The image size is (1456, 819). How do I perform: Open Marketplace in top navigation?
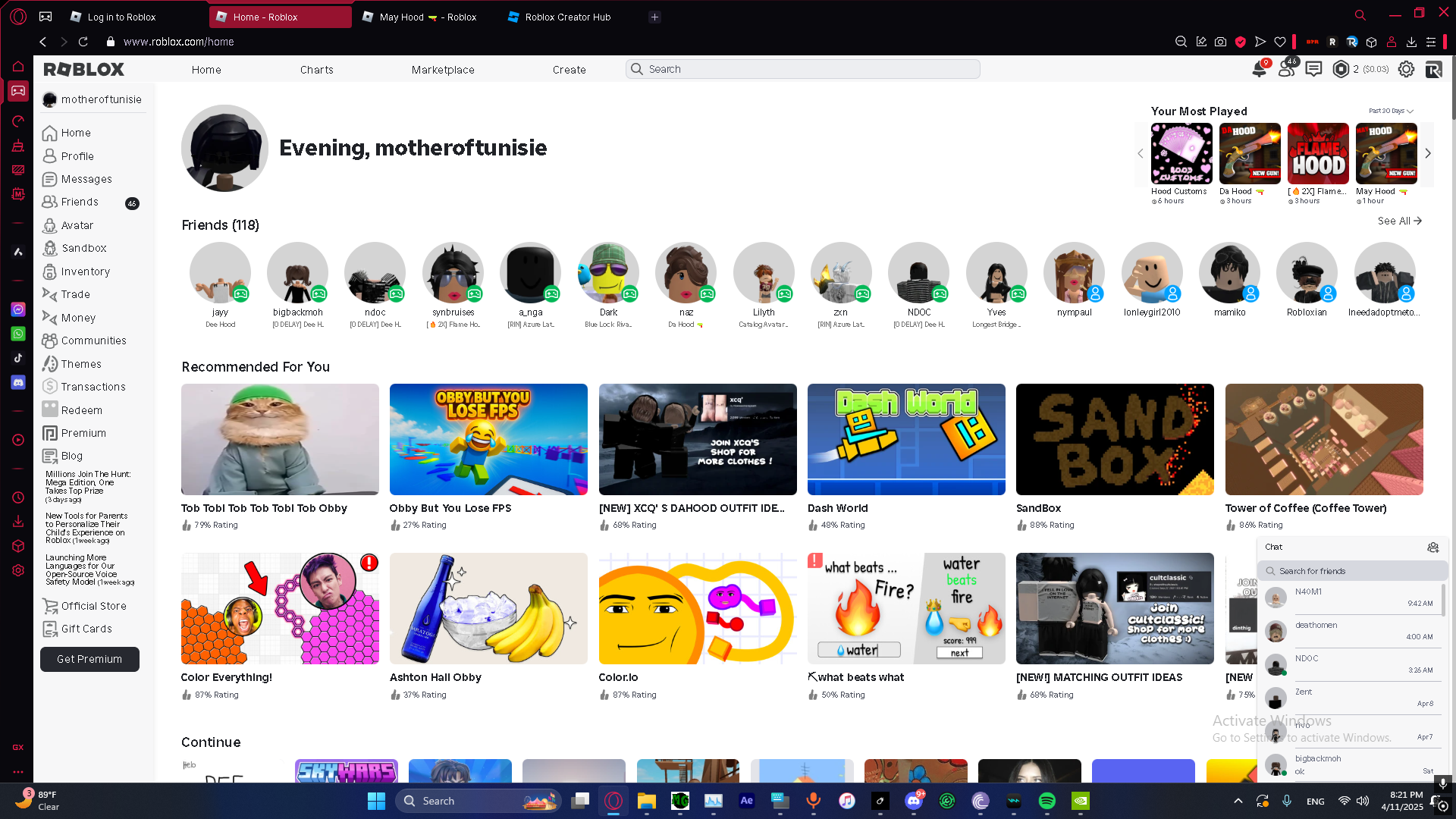coord(443,70)
